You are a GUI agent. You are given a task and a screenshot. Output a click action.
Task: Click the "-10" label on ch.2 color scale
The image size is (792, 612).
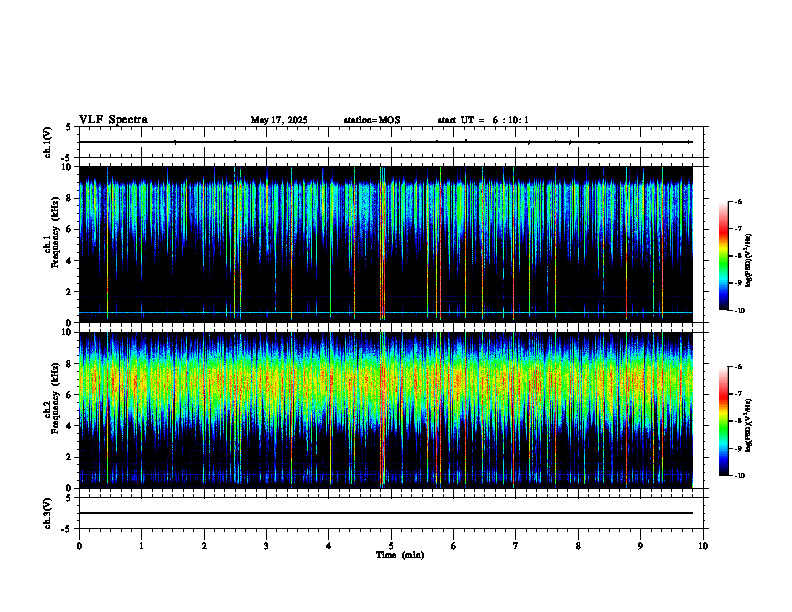pyautogui.click(x=739, y=476)
